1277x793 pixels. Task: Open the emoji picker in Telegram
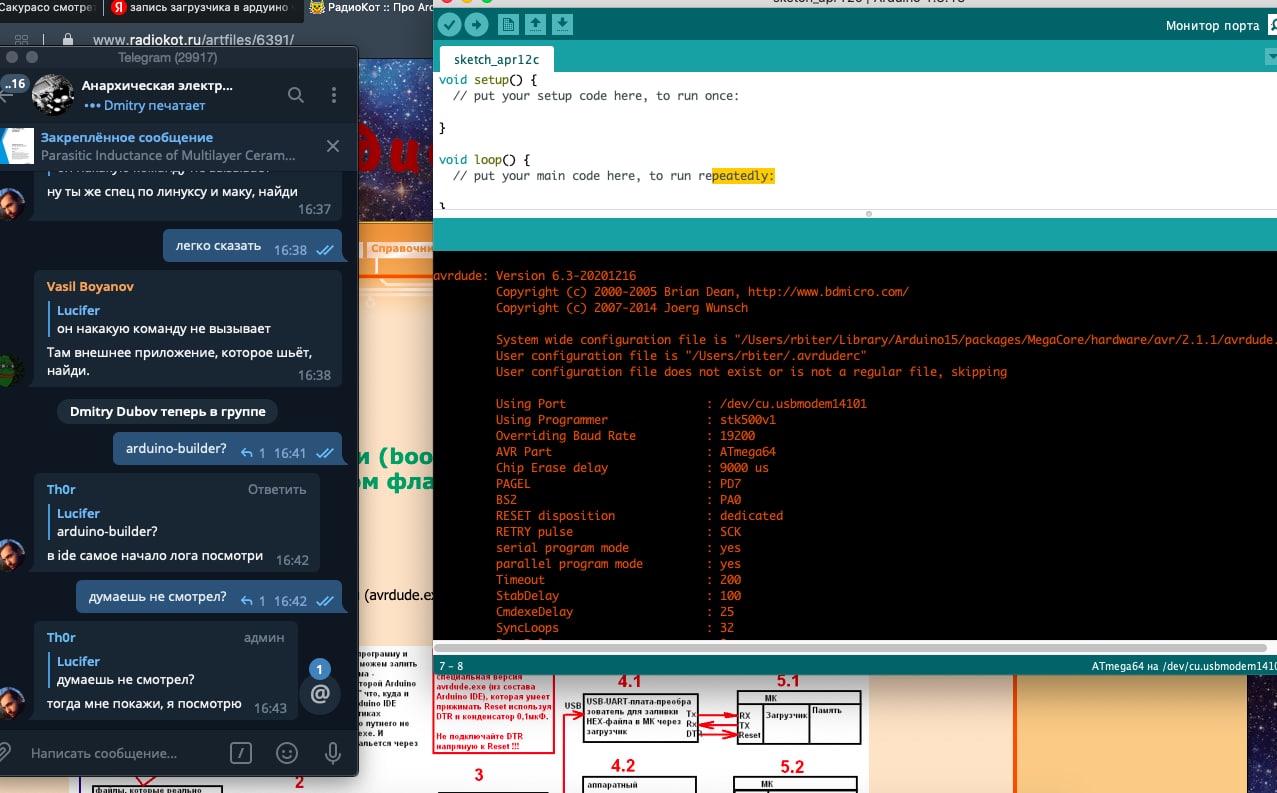[x=287, y=753]
